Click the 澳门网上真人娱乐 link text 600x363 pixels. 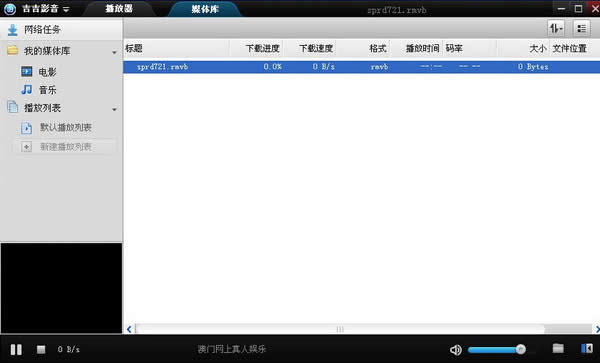pos(232,349)
